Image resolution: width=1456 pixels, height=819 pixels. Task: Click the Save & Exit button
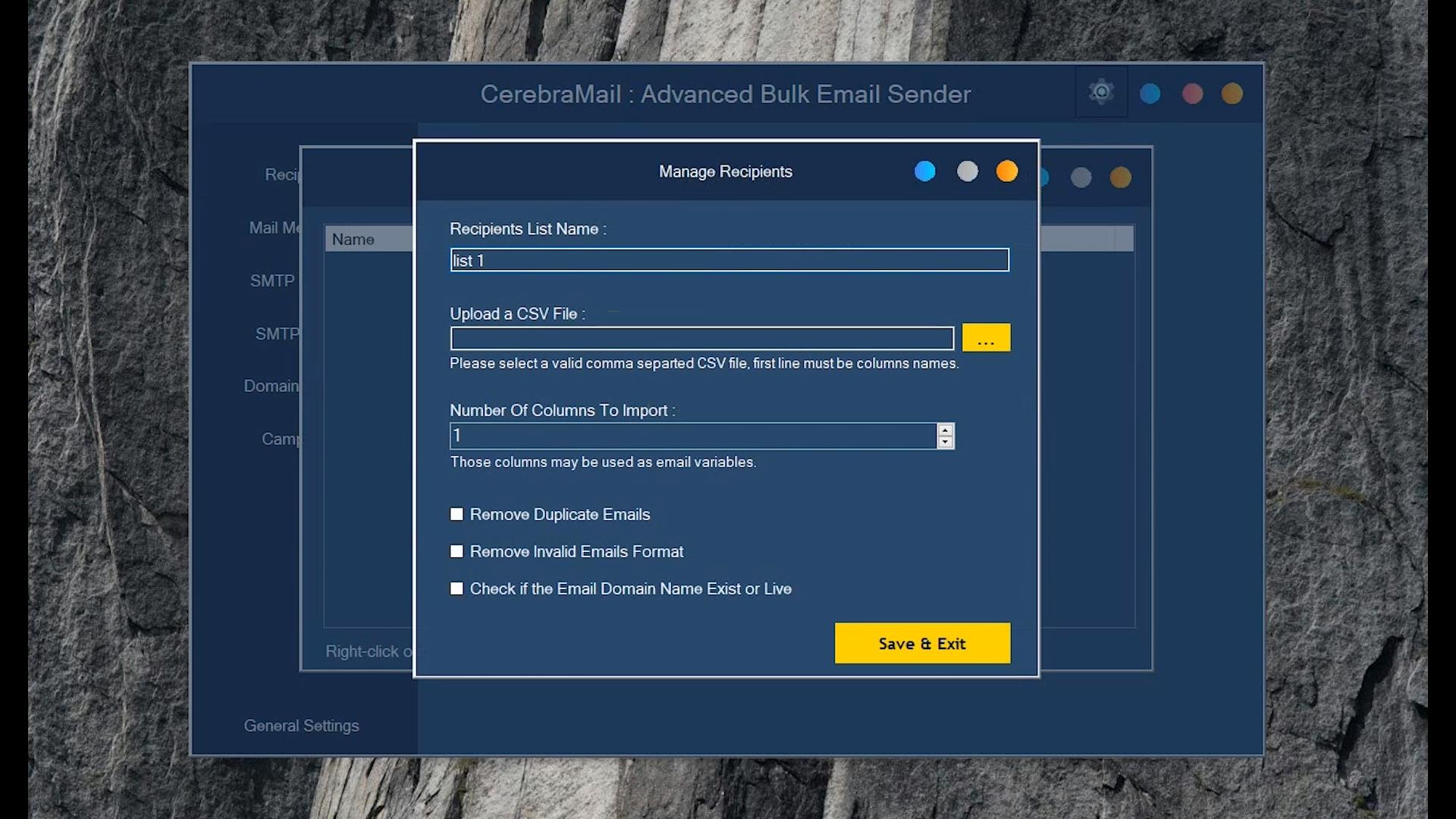pos(922,643)
